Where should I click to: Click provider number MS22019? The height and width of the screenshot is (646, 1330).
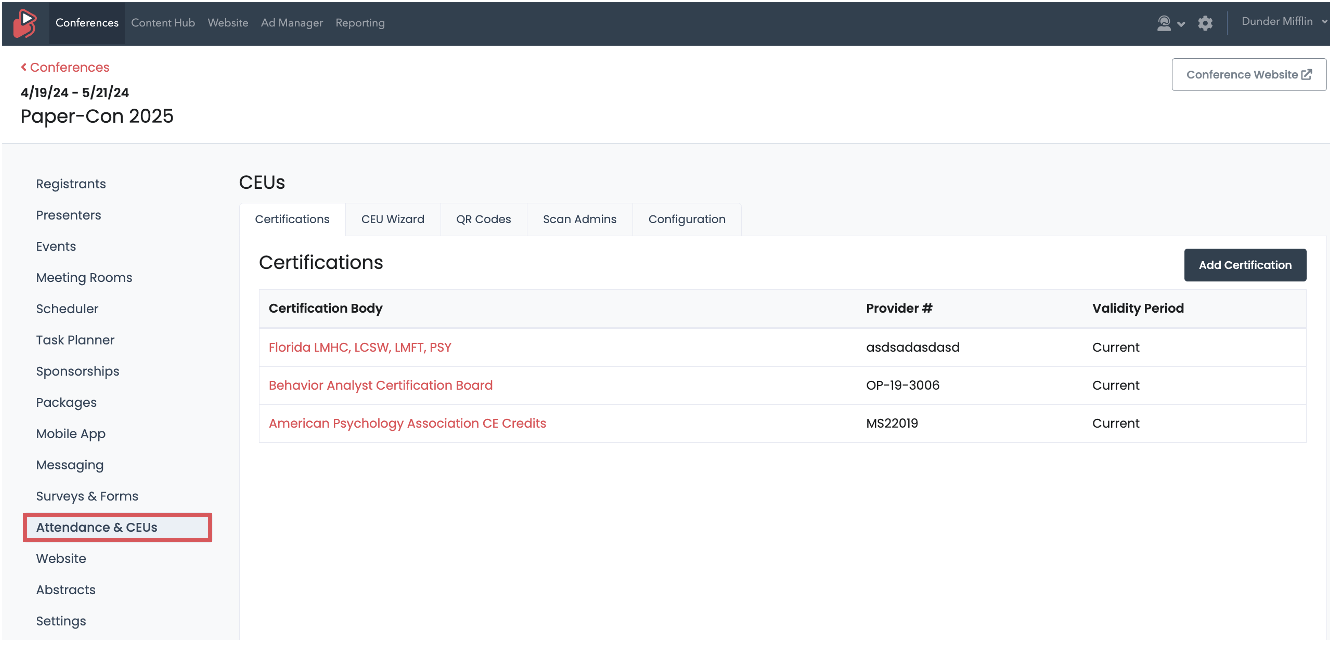892,424
